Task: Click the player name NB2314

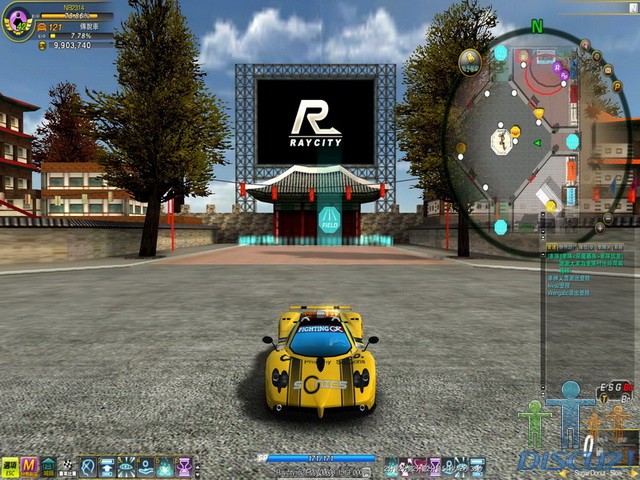Action: (x=74, y=8)
